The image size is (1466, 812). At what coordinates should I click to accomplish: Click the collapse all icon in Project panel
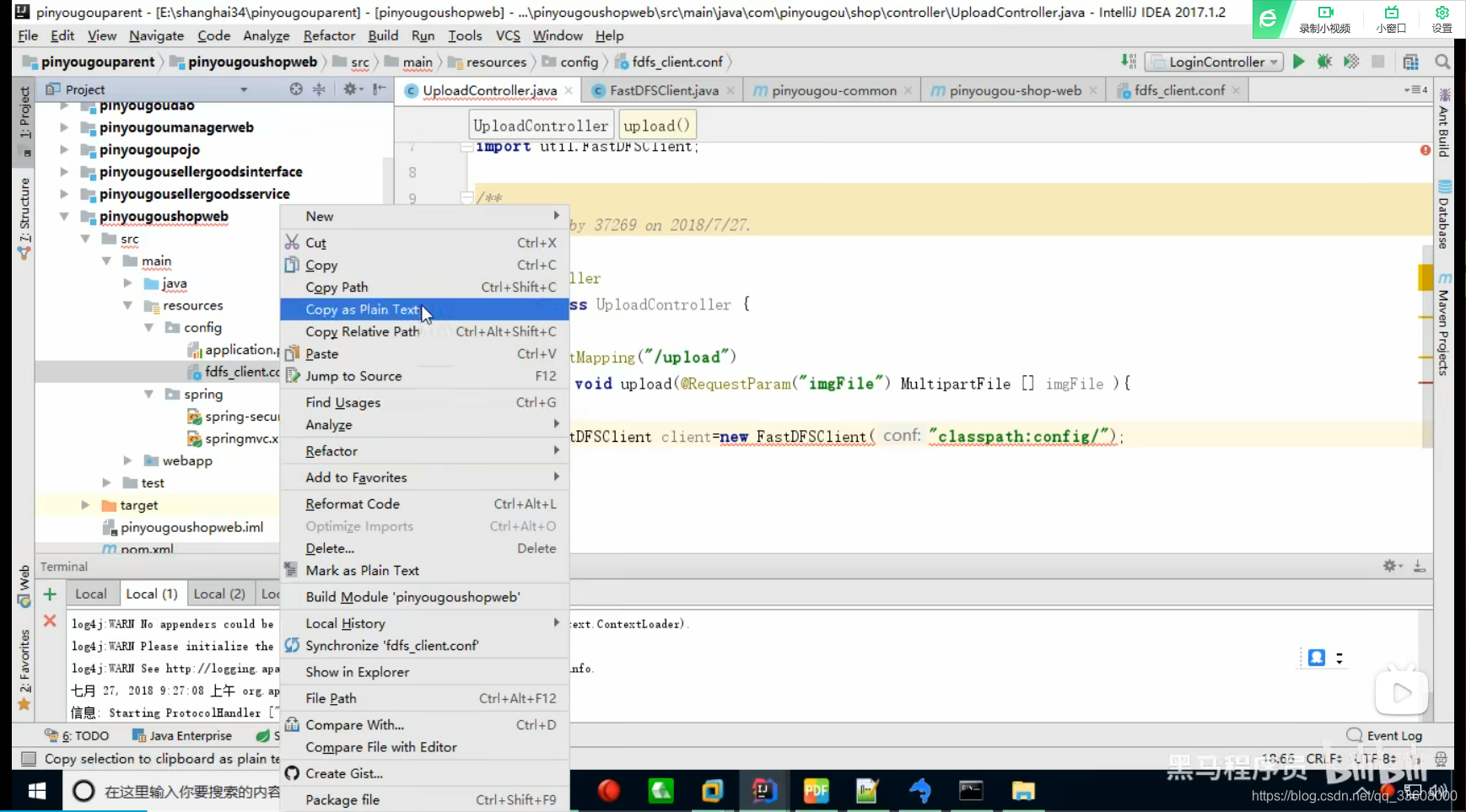pyautogui.click(x=319, y=89)
